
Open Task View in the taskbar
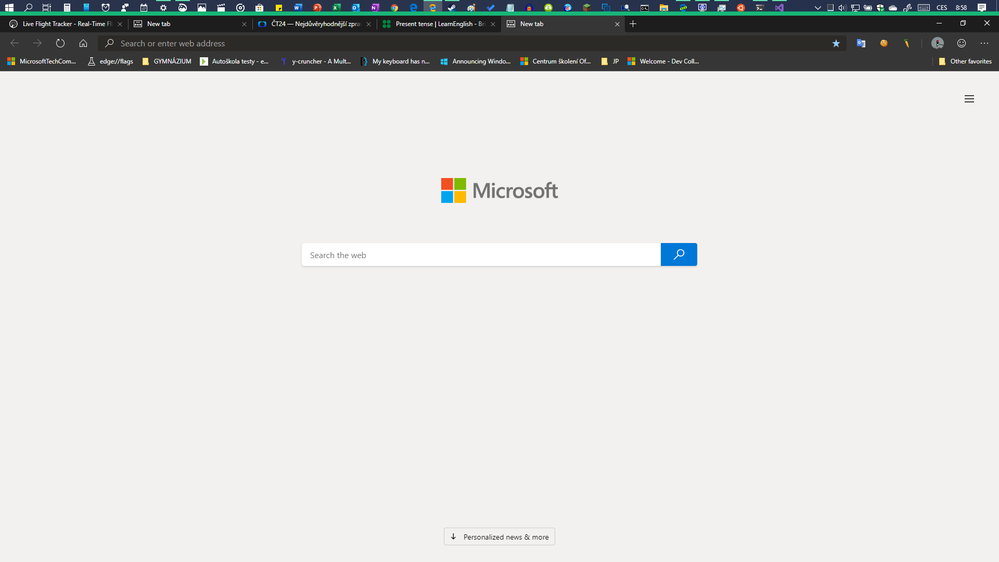point(47,8)
